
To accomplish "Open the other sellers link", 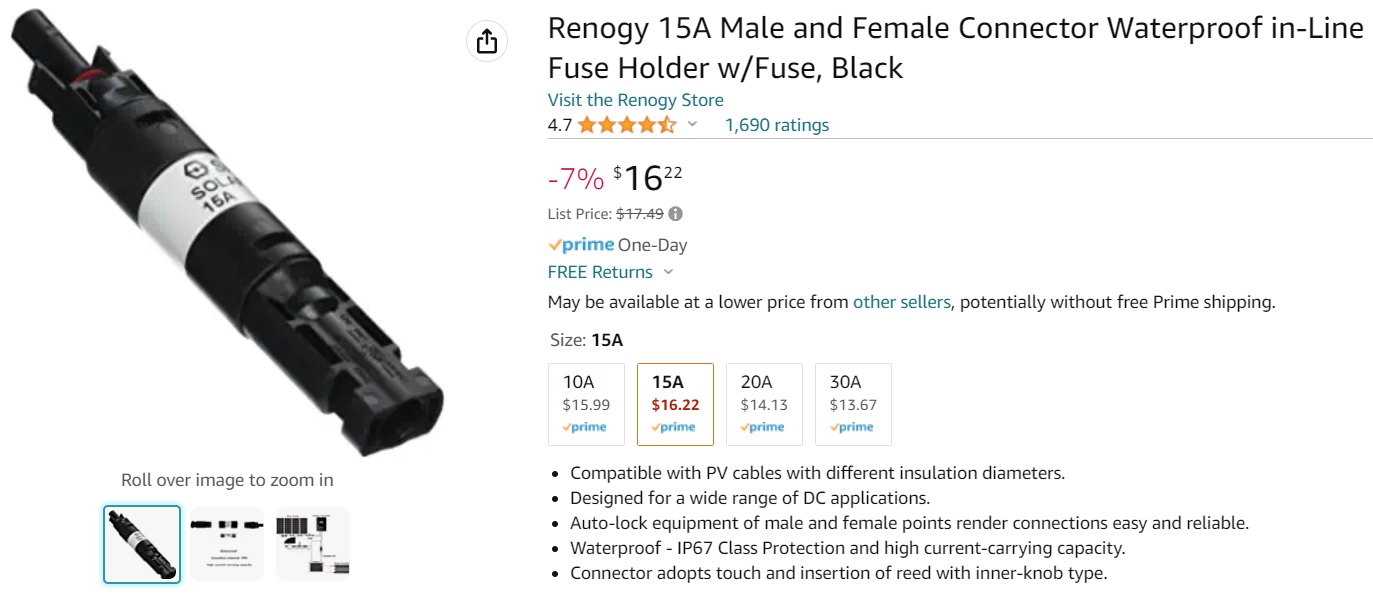I will pos(901,302).
